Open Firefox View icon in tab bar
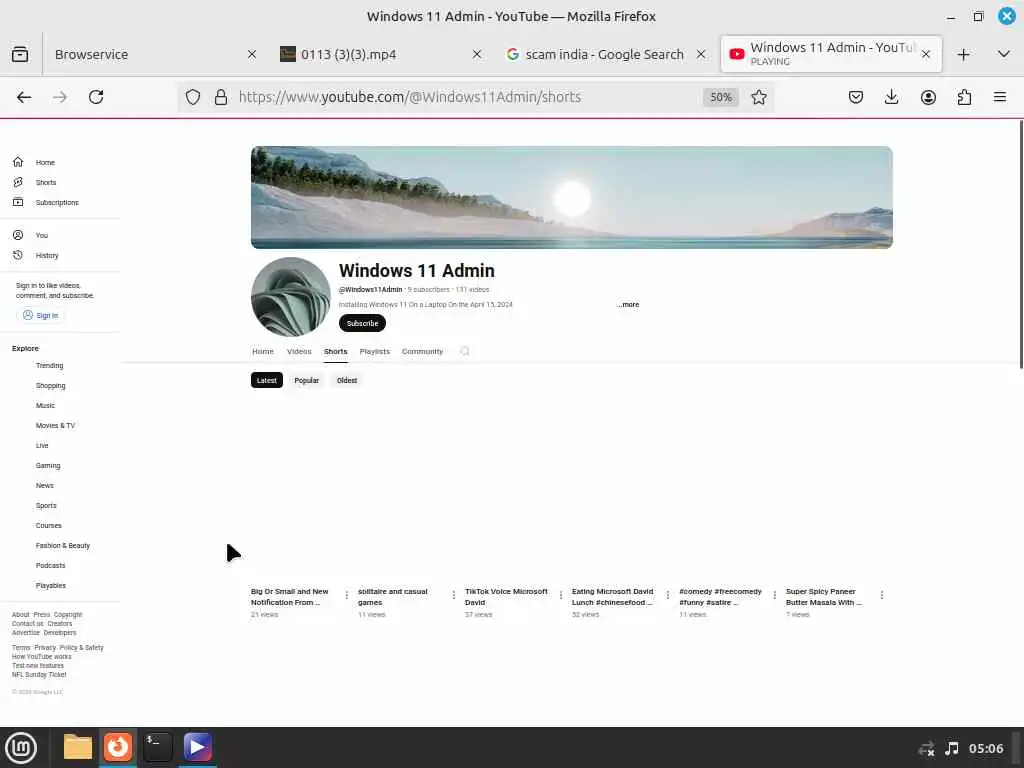This screenshot has width=1024, height=768. point(20,54)
